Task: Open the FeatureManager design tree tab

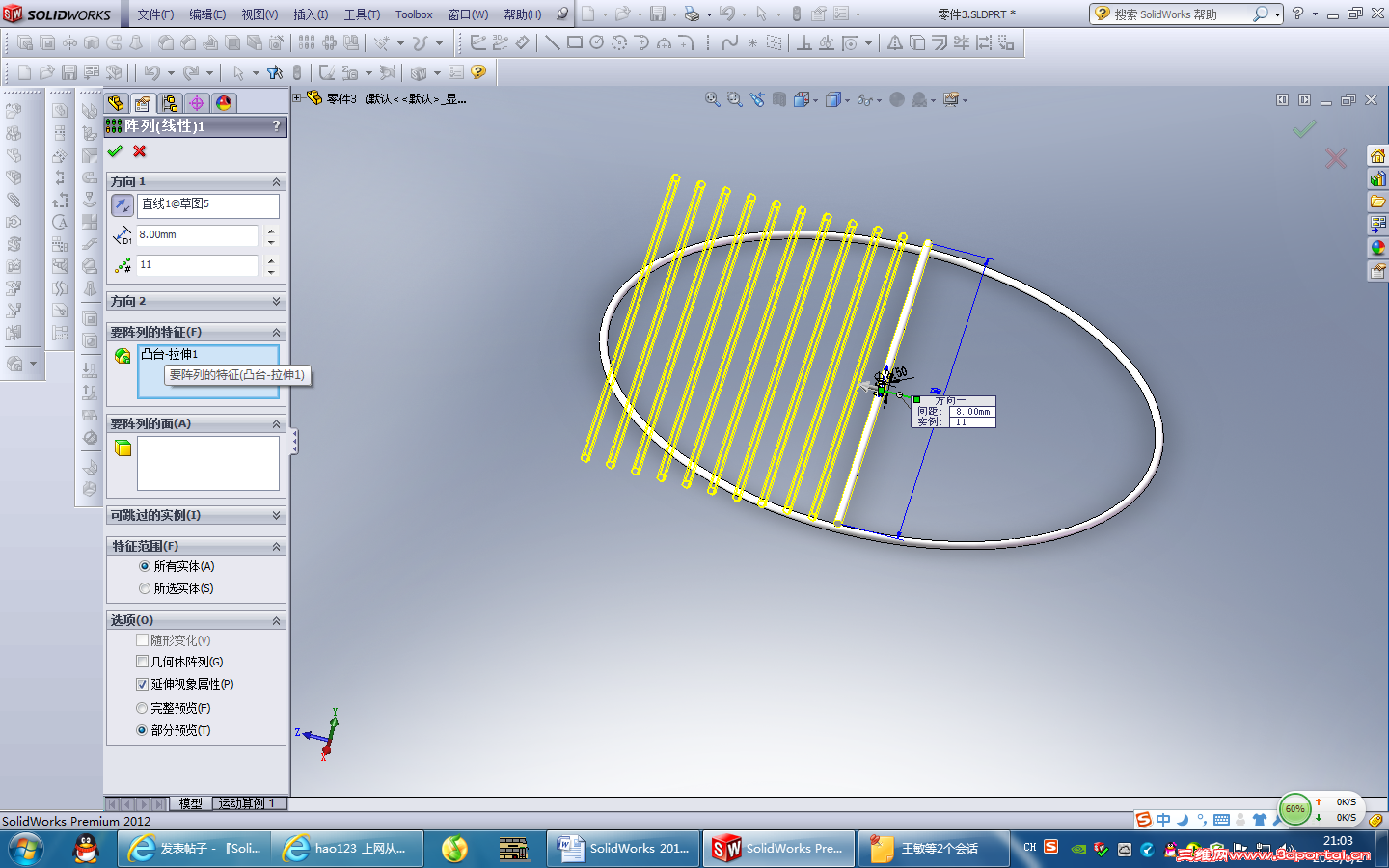Action: (x=116, y=103)
